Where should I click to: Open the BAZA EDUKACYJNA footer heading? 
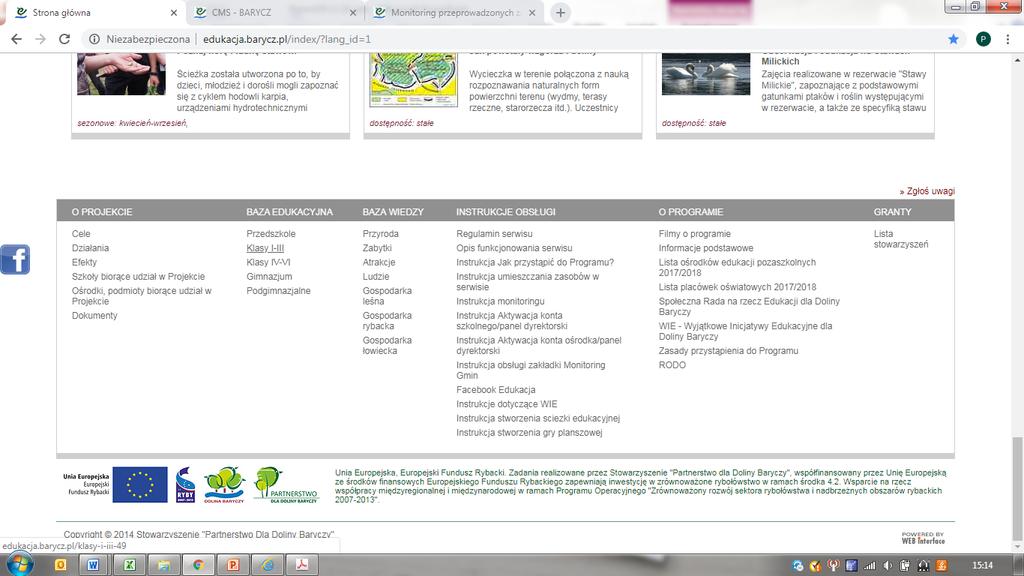pos(289,212)
